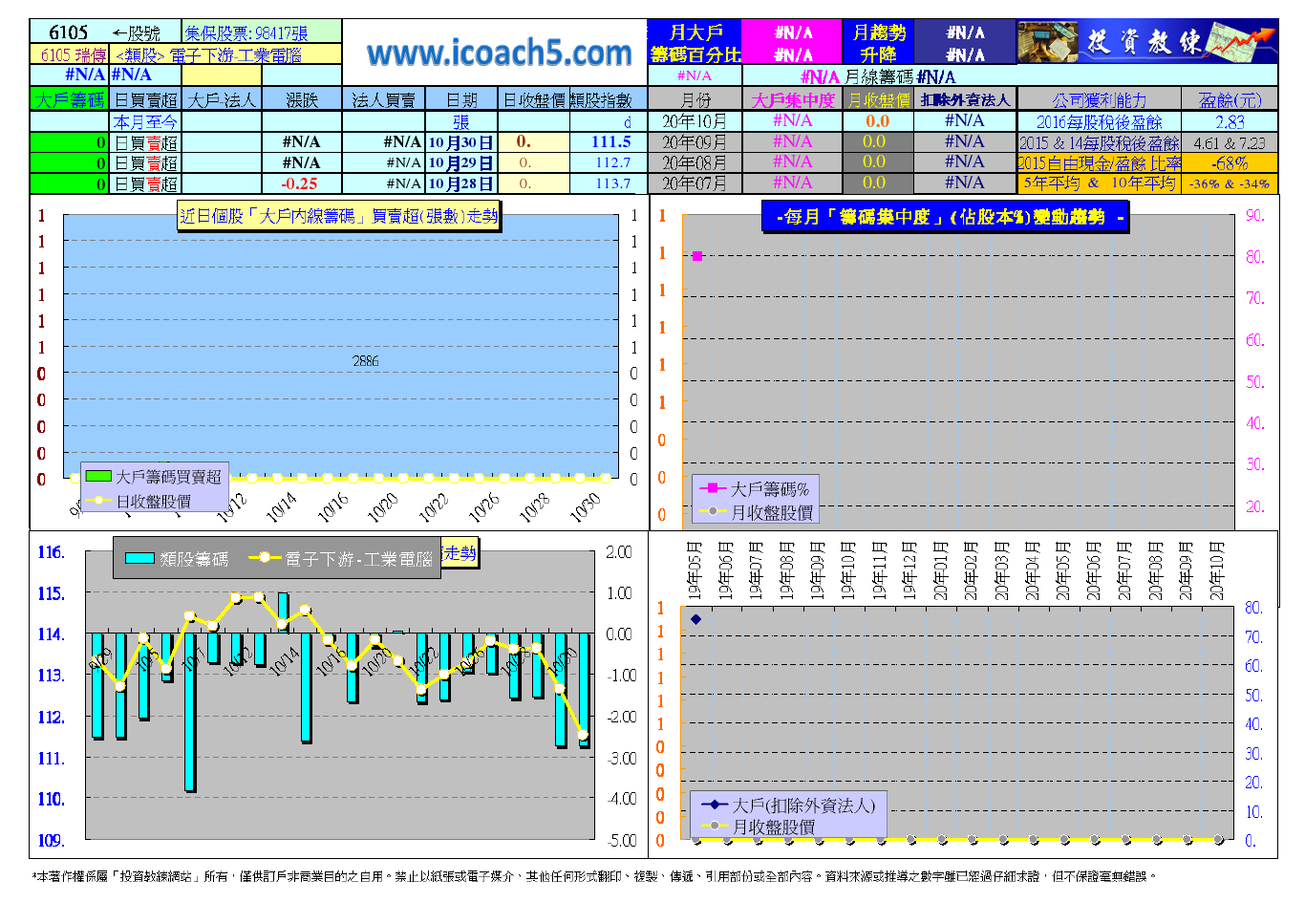Select the -0.25 price change cell

(301, 183)
